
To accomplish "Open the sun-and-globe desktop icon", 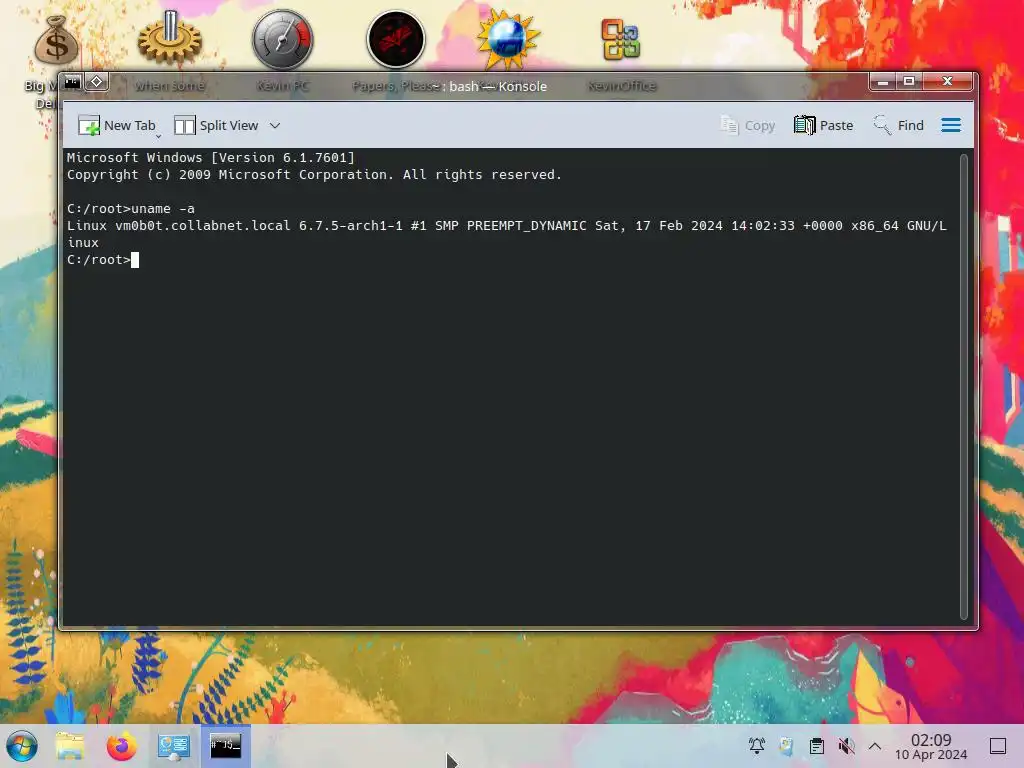I will [x=508, y=40].
